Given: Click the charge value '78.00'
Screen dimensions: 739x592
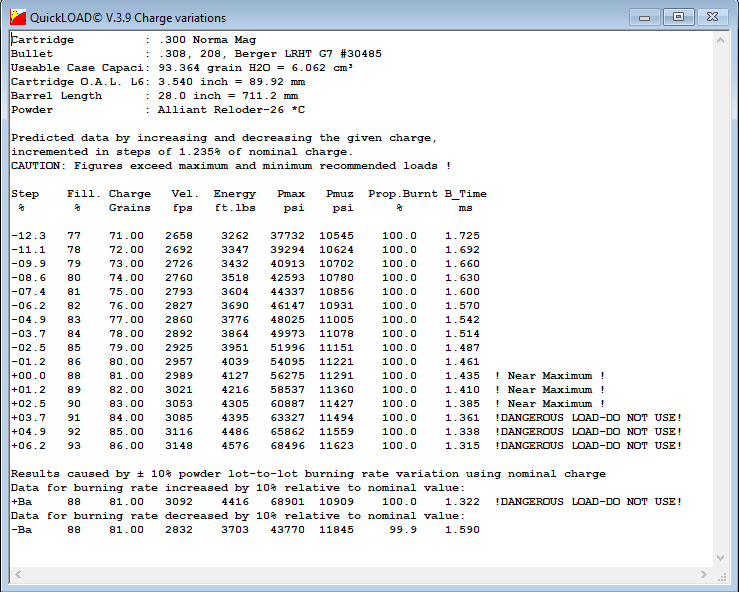Looking at the screenshot, I should (126, 334).
